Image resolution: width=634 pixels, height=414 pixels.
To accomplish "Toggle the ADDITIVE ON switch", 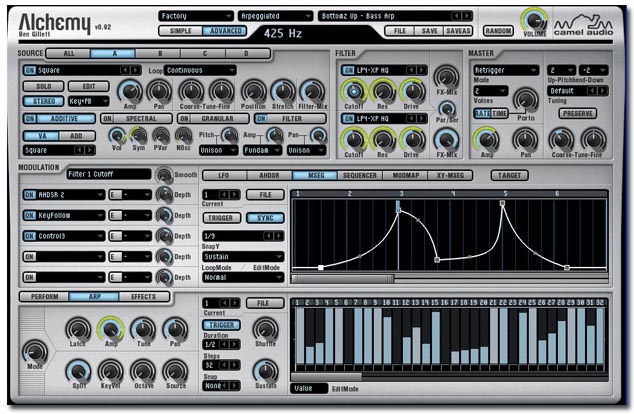I will point(30,119).
